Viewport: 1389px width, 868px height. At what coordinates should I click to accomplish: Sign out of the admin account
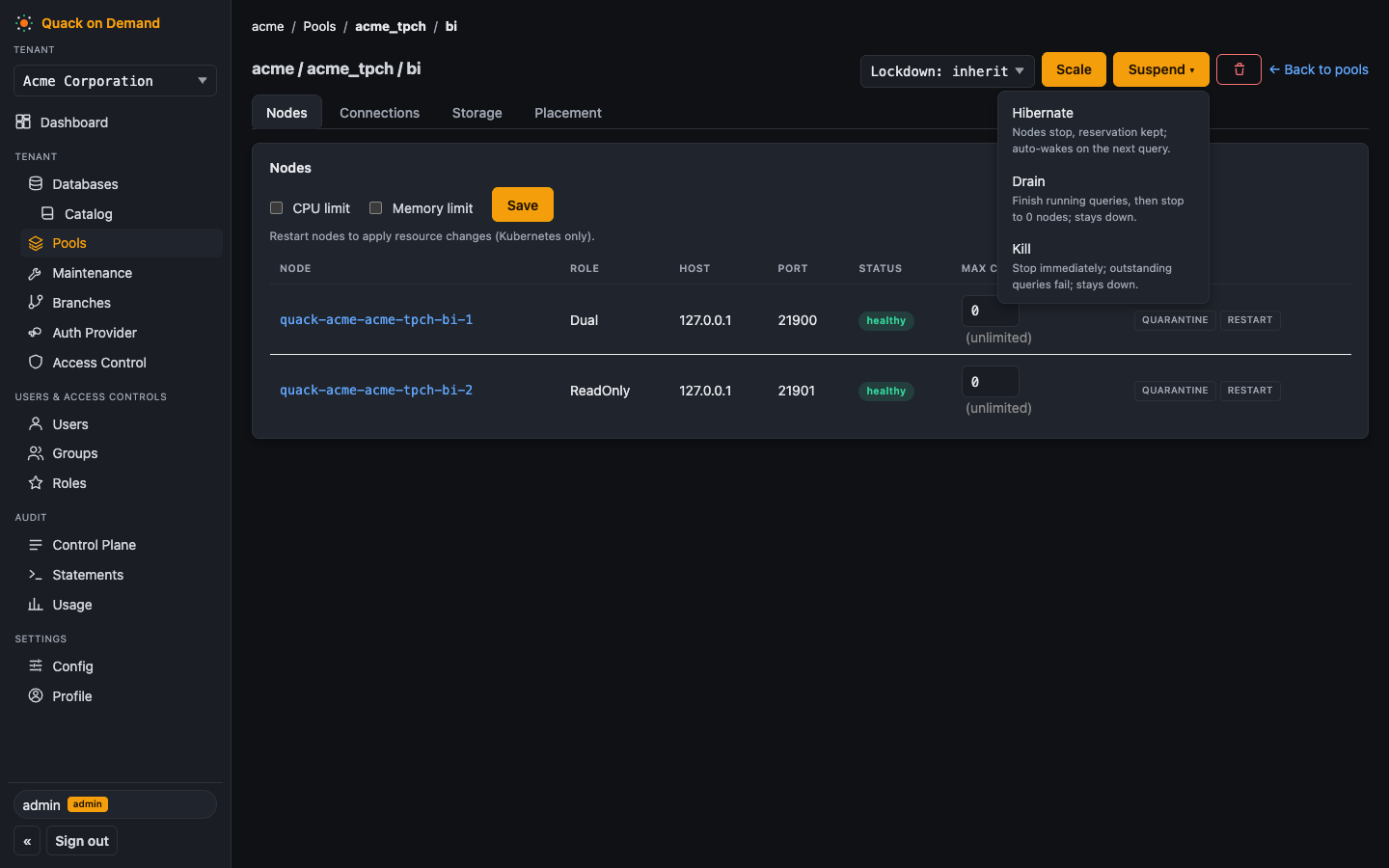click(x=82, y=841)
